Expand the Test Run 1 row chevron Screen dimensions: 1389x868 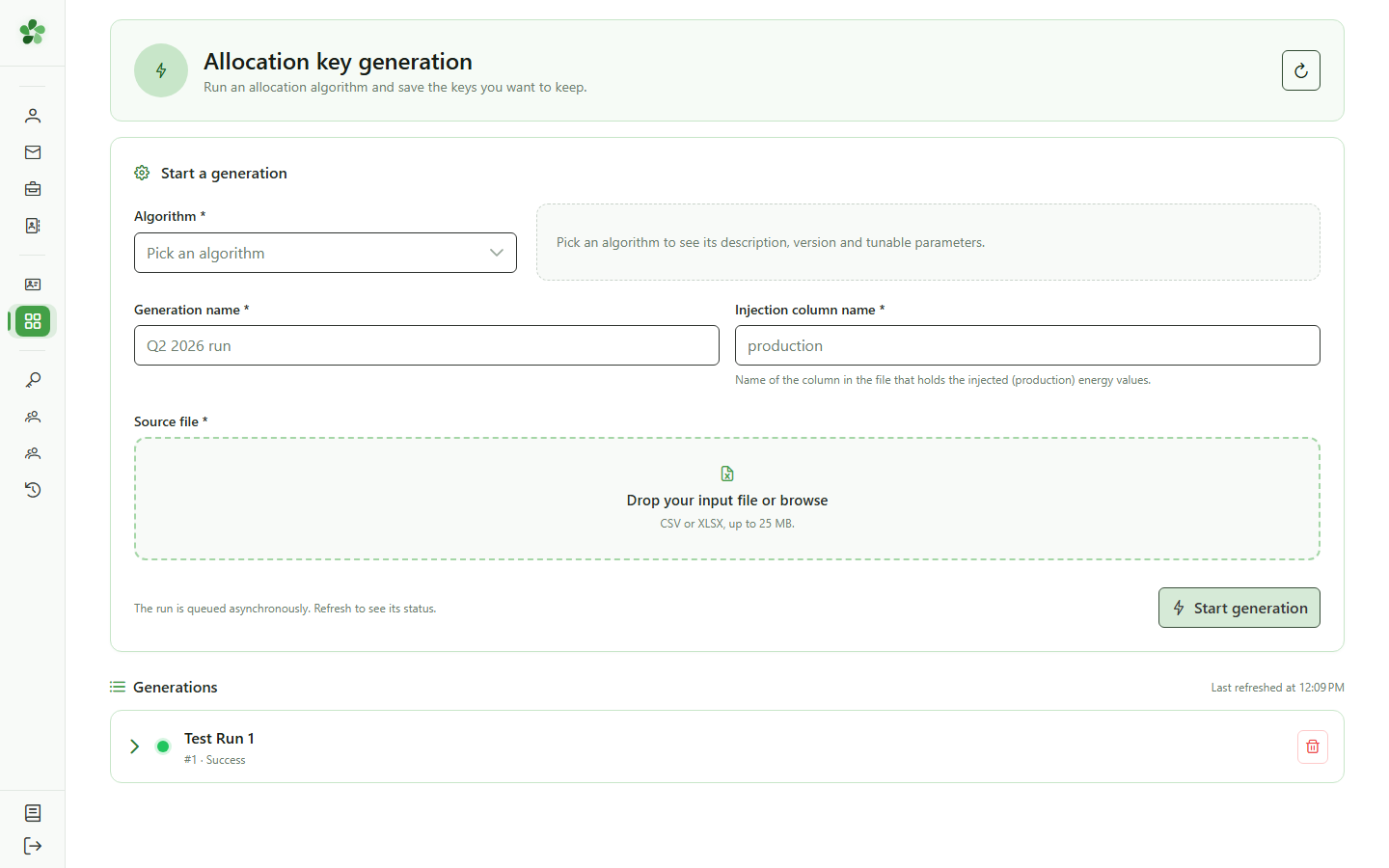point(135,746)
